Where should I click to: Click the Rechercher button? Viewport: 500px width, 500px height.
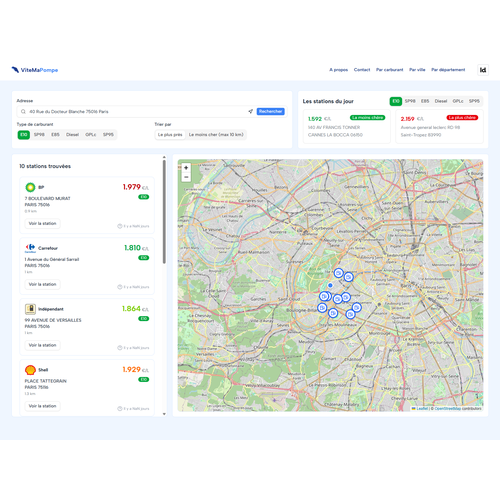click(270, 111)
